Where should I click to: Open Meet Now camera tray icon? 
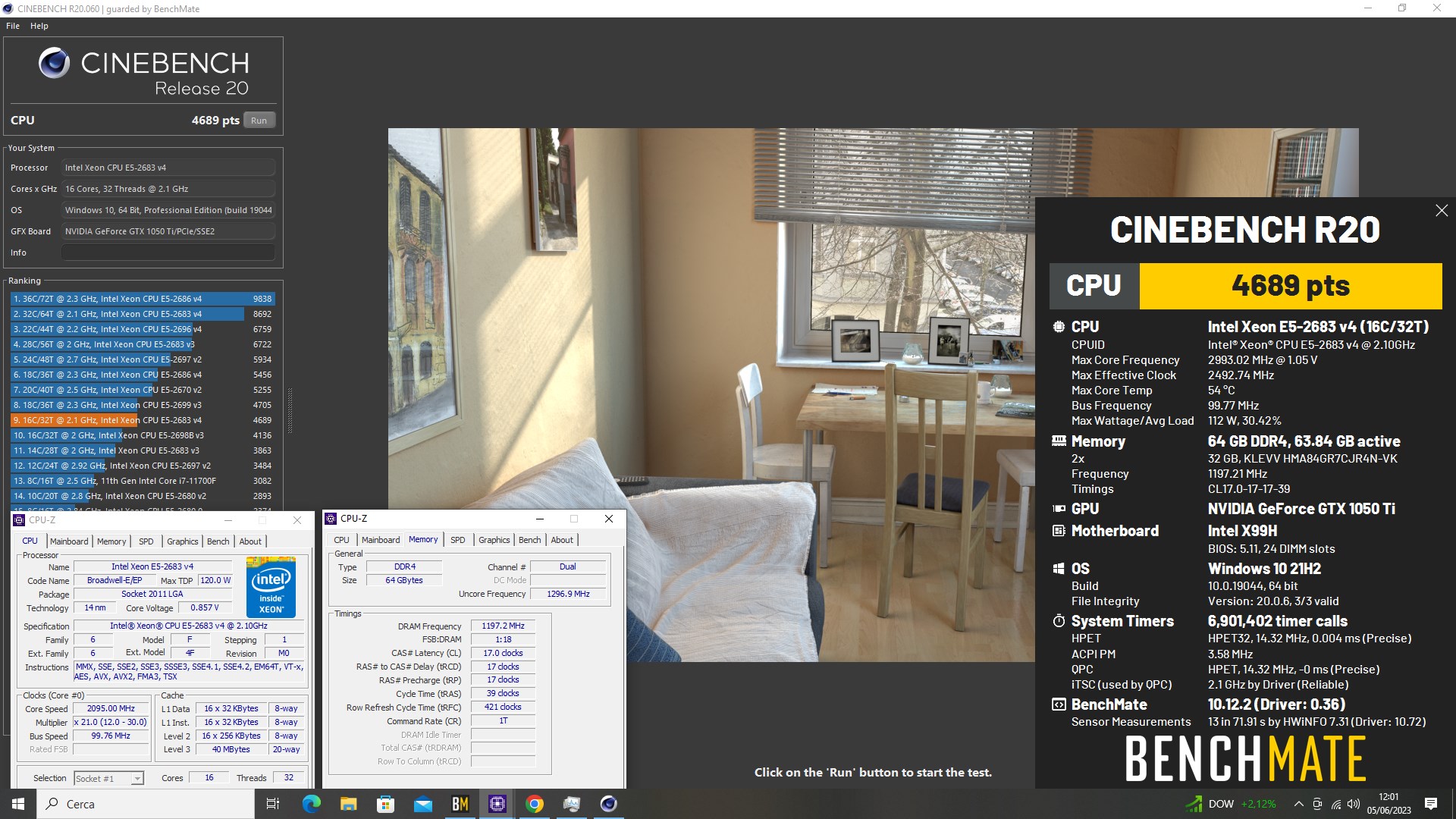[1317, 804]
